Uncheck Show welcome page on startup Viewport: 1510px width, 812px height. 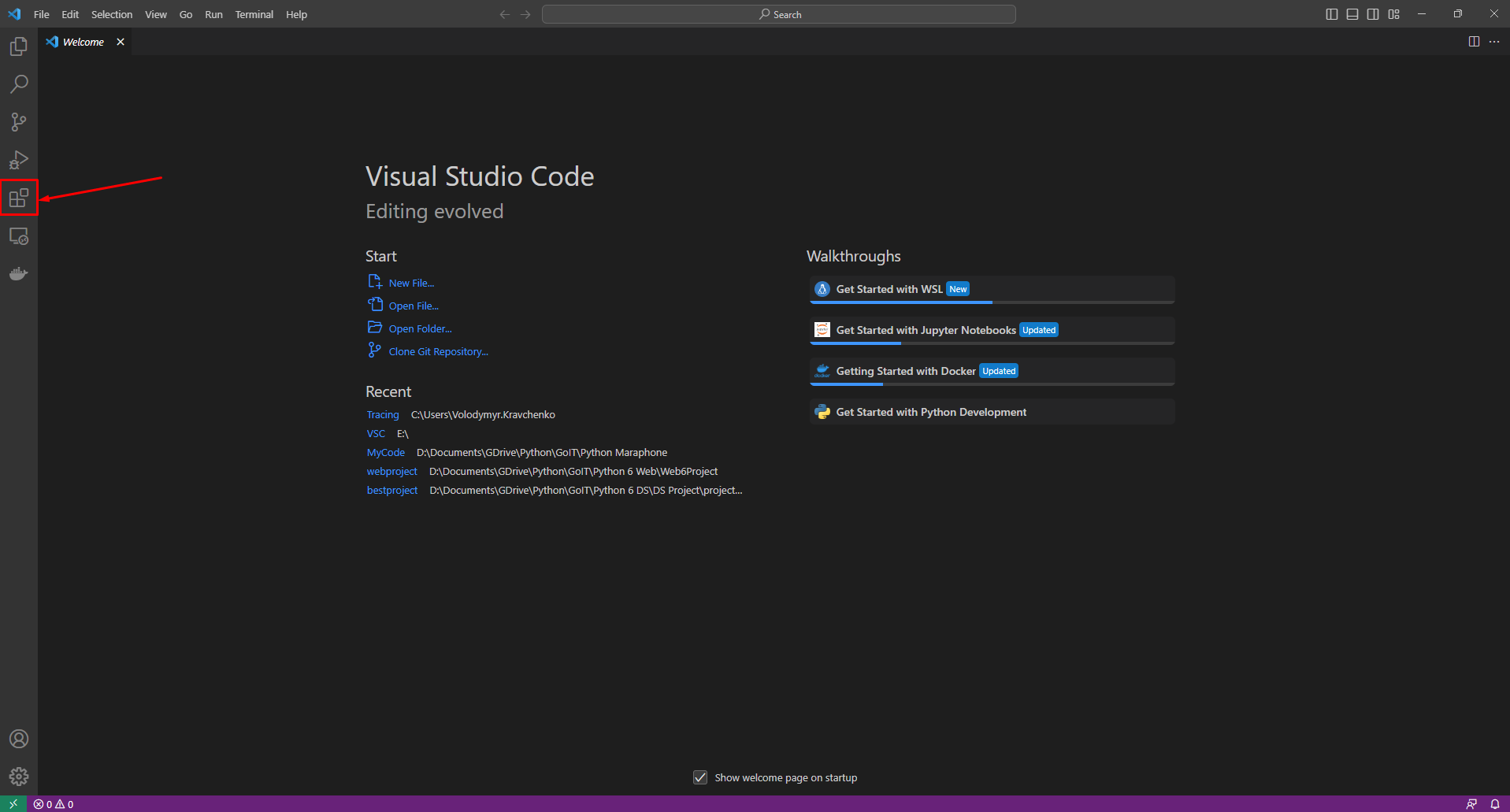point(700,777)
